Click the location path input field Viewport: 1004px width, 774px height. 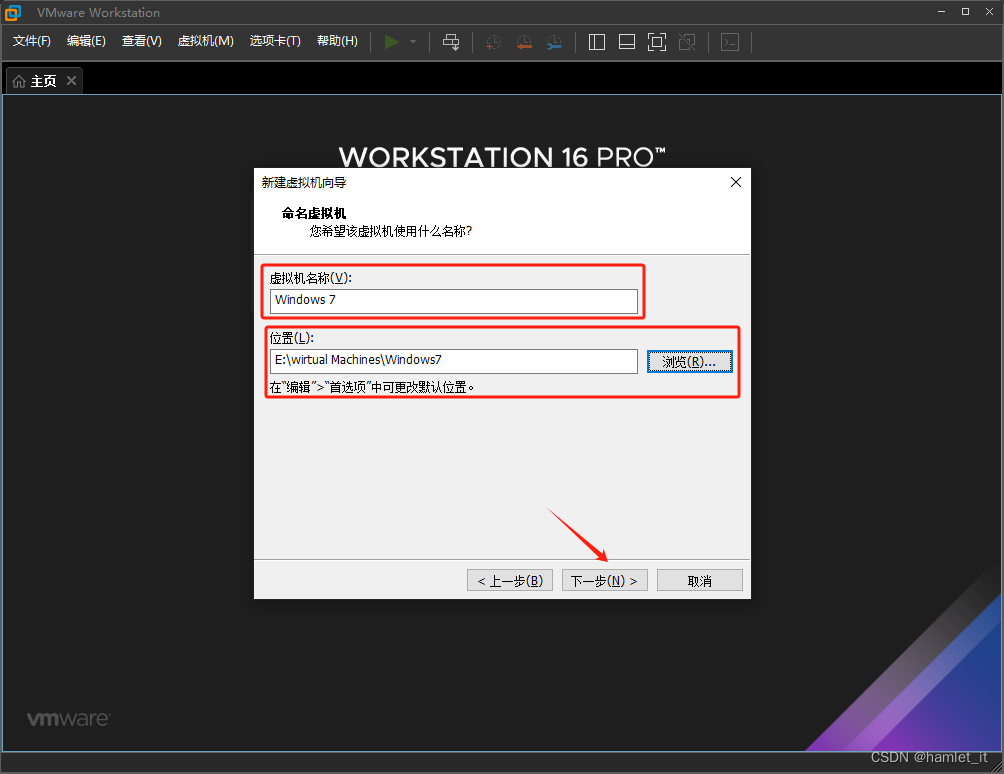click(x=453, y=361)
